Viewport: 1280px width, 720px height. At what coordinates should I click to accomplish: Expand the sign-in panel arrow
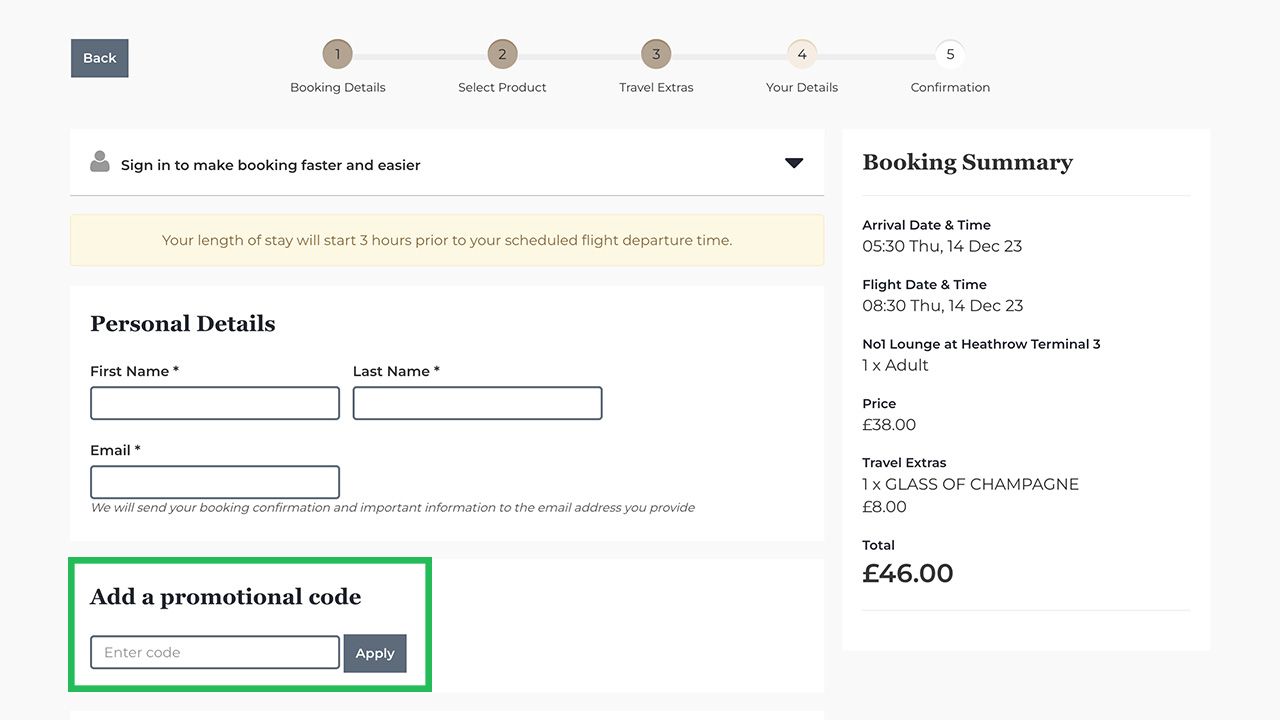[x=794, y=163]
